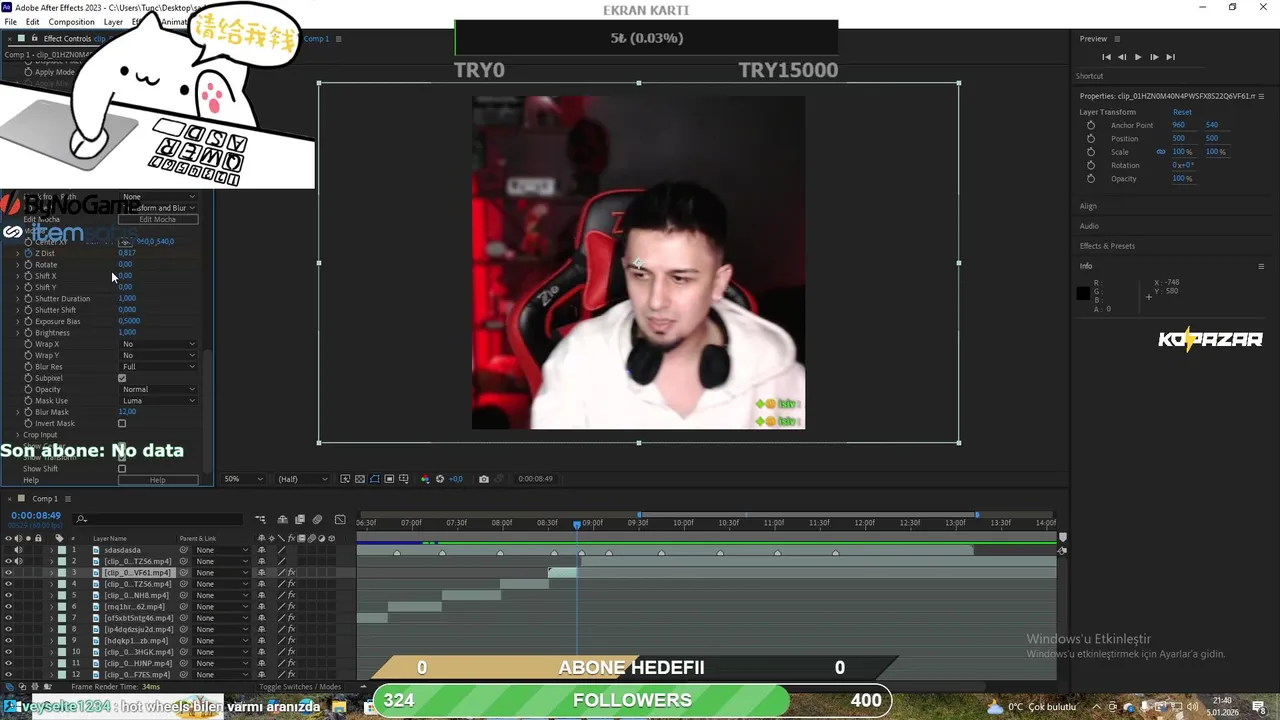Click the timeline current time indicator playhead
This screenshot has height=720, width=1280.
tap(577, 523)
